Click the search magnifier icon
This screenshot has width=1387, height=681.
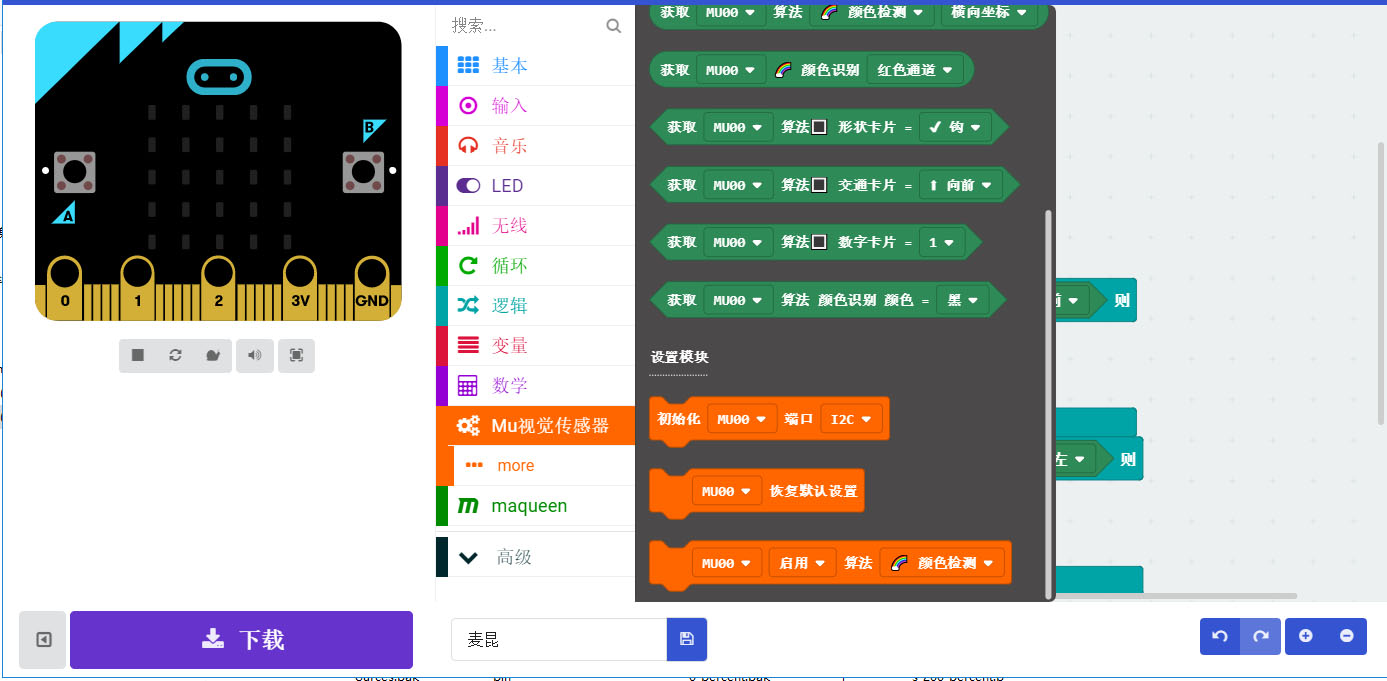[x=614, y=26]
